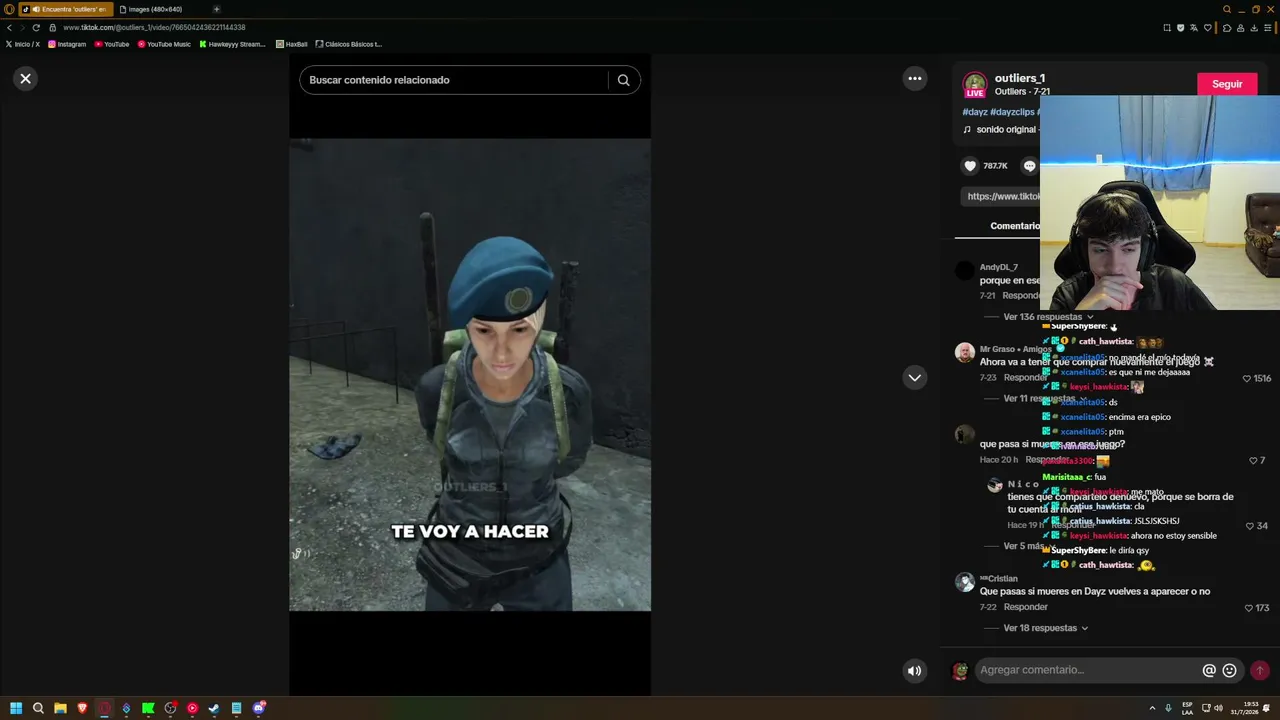Open File Explorer from the taskbar
The height and width of the screenshot is (720, 1280).
click(x=60, y=708)
